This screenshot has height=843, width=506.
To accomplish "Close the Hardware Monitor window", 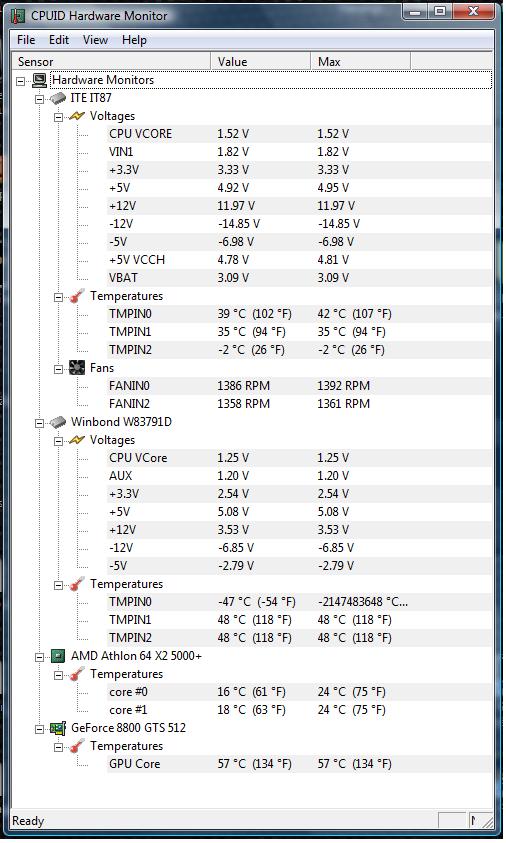I will (473, 11).
